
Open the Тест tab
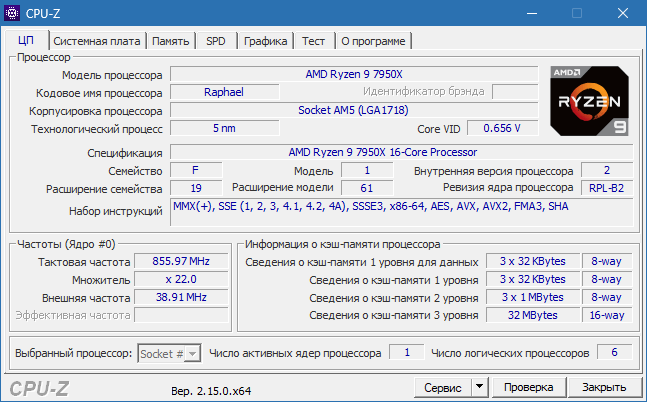(x=313, y=41)
